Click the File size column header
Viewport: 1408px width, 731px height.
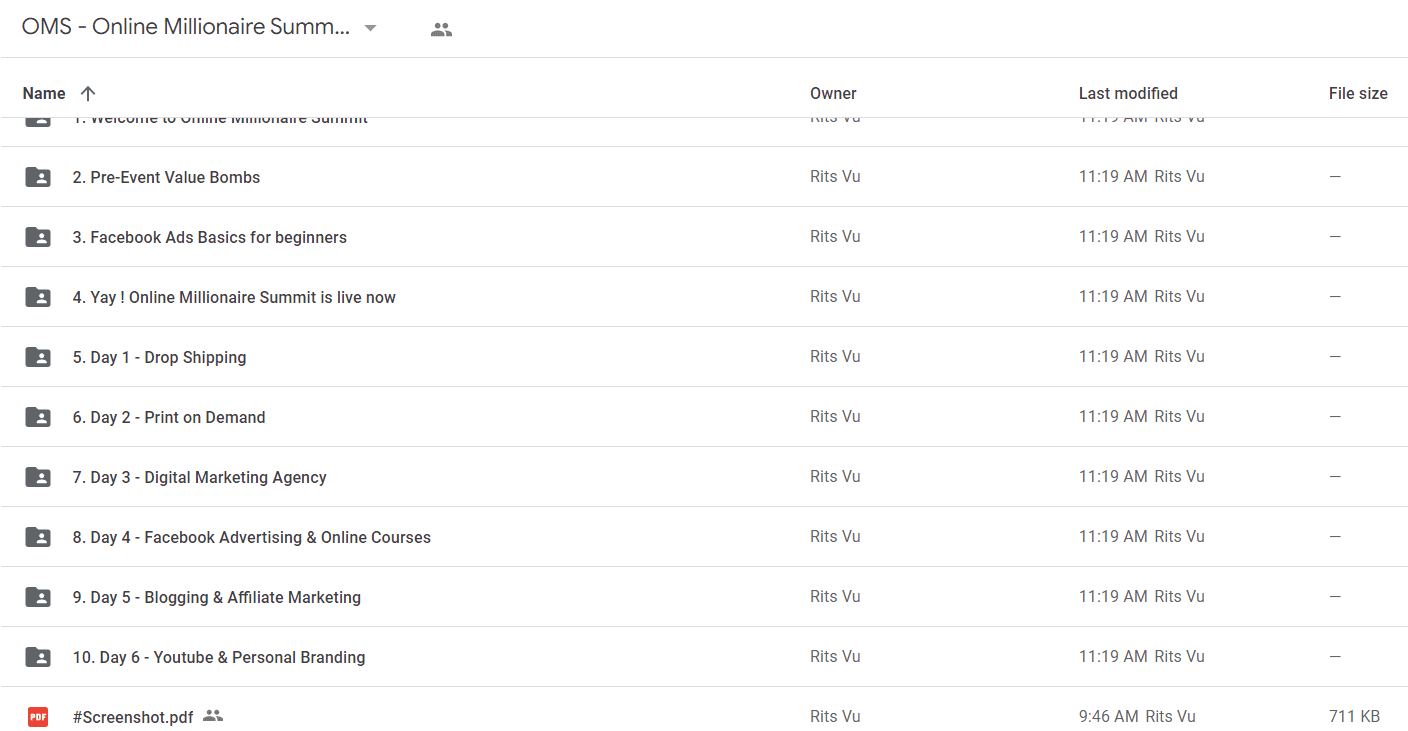pyautogui.click(x=1358, y=93)
